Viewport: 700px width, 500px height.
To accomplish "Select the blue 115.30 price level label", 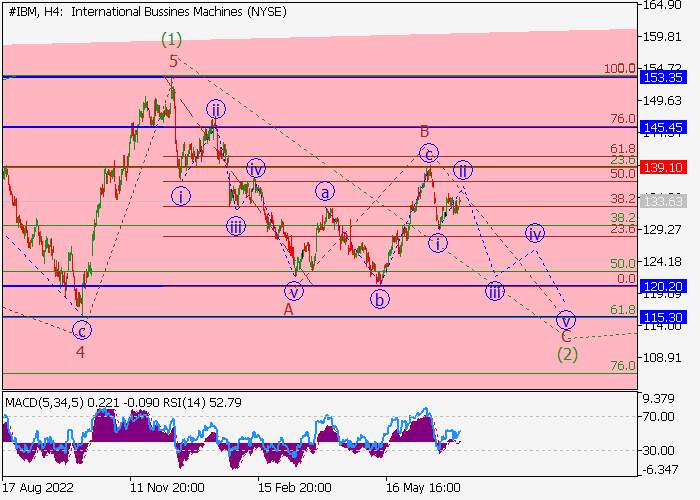I will coord(663,317).
